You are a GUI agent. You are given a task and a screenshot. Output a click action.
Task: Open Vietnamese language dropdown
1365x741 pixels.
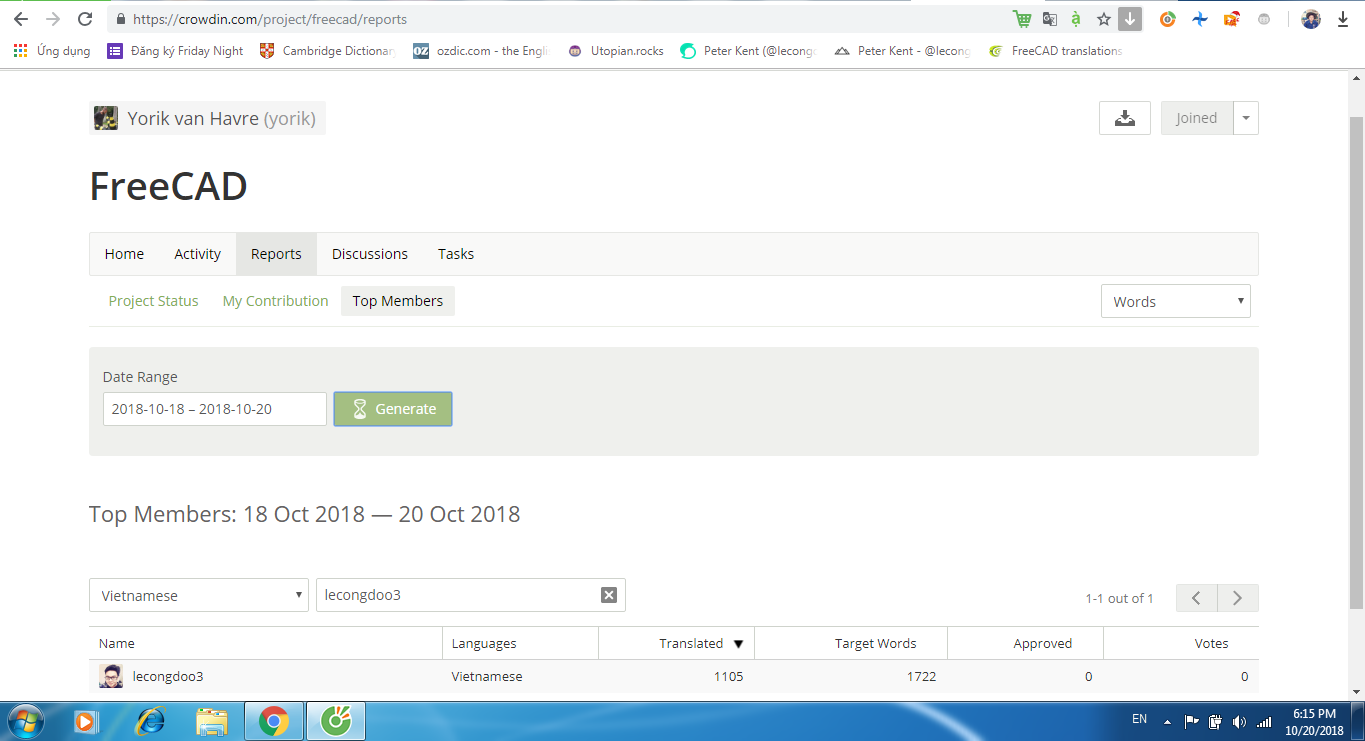[x=199, y=595]
